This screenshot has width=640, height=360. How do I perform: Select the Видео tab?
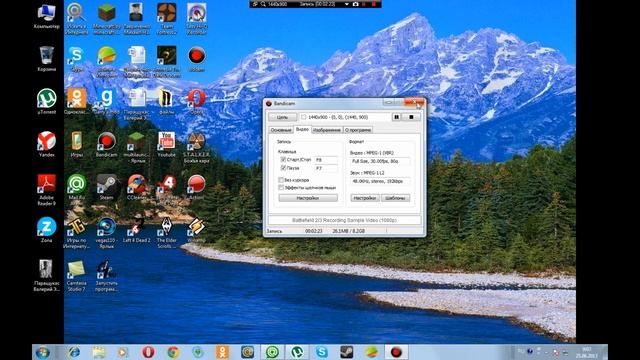point(302,129)
